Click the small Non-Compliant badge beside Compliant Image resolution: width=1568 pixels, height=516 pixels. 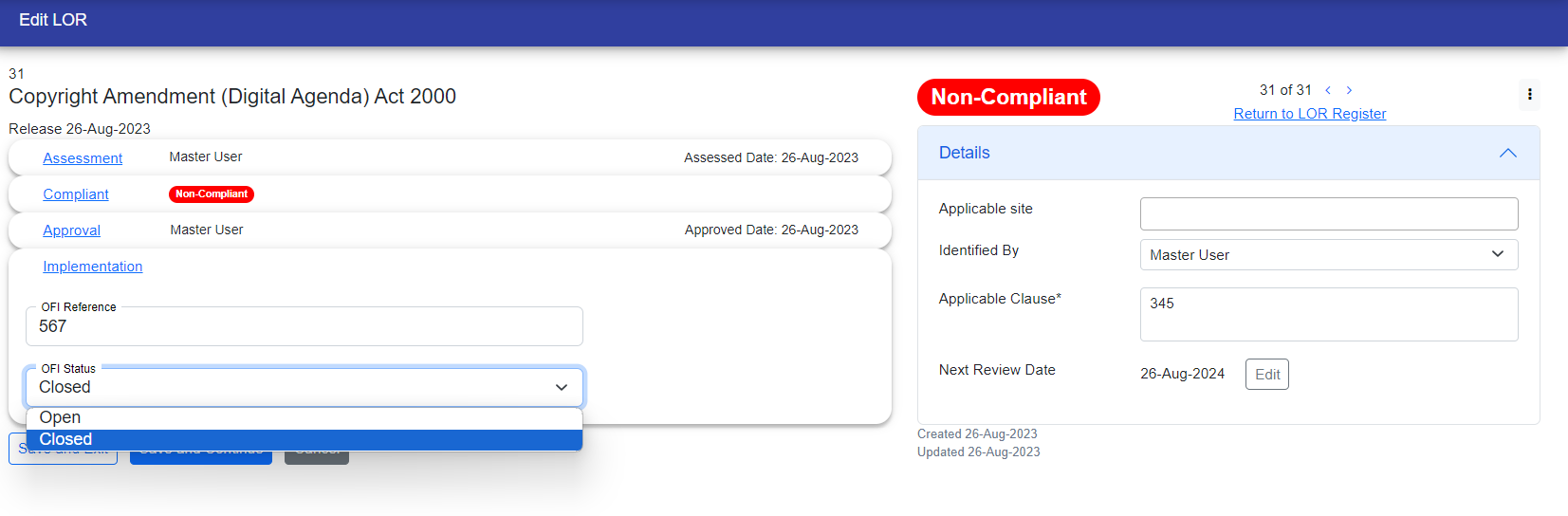coord(211,194)
